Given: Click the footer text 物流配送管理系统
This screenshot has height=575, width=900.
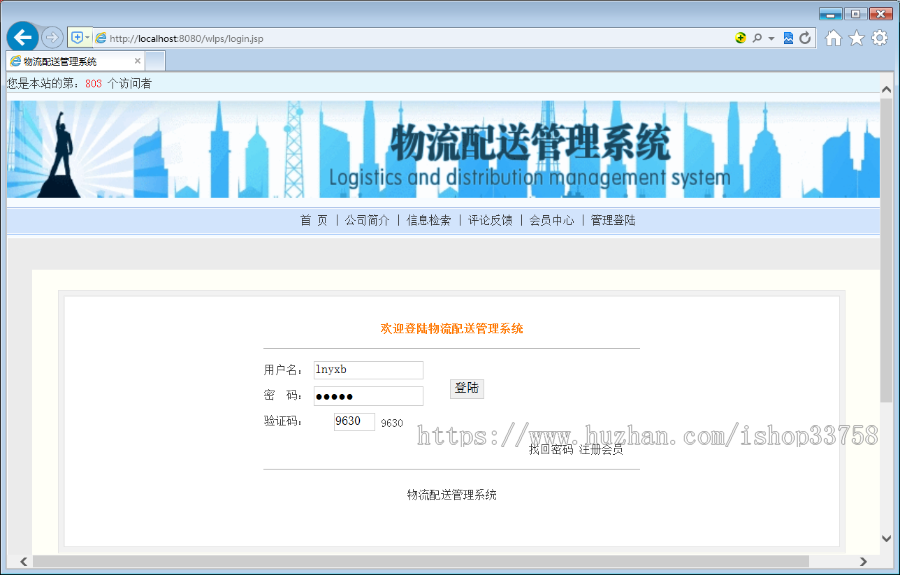Looking at the screenshot, I should tap(452, 495).
